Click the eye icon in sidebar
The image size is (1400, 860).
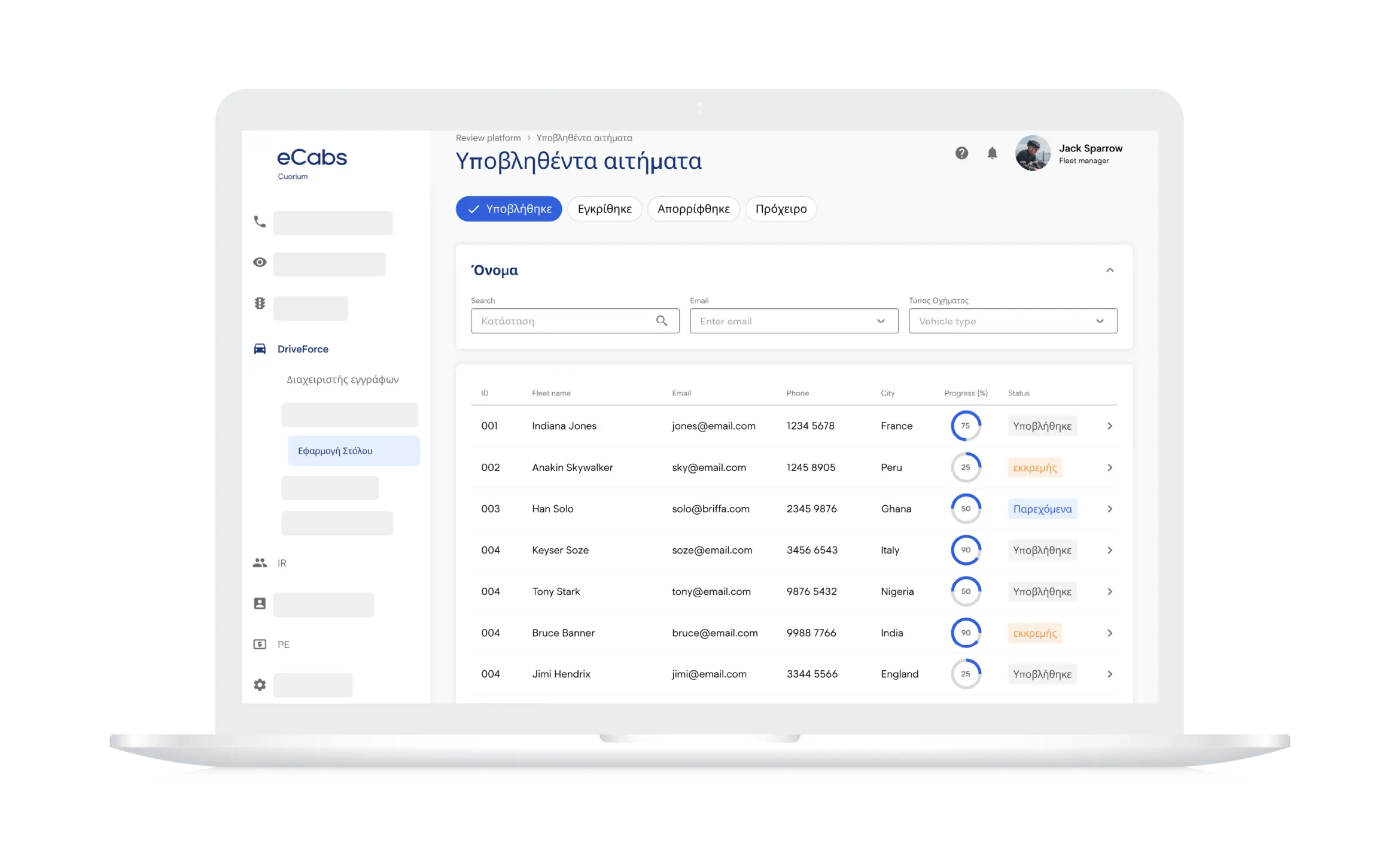[260, 262]
